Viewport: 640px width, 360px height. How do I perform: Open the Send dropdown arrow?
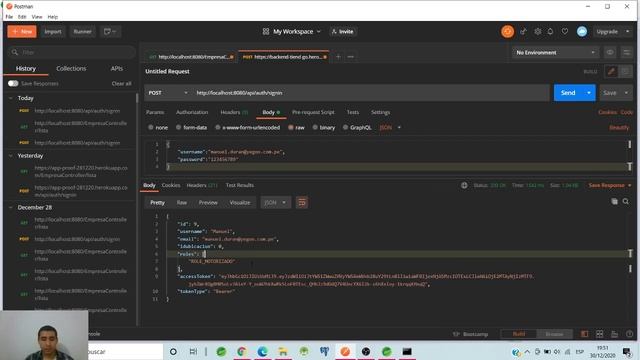click(589, 93)
